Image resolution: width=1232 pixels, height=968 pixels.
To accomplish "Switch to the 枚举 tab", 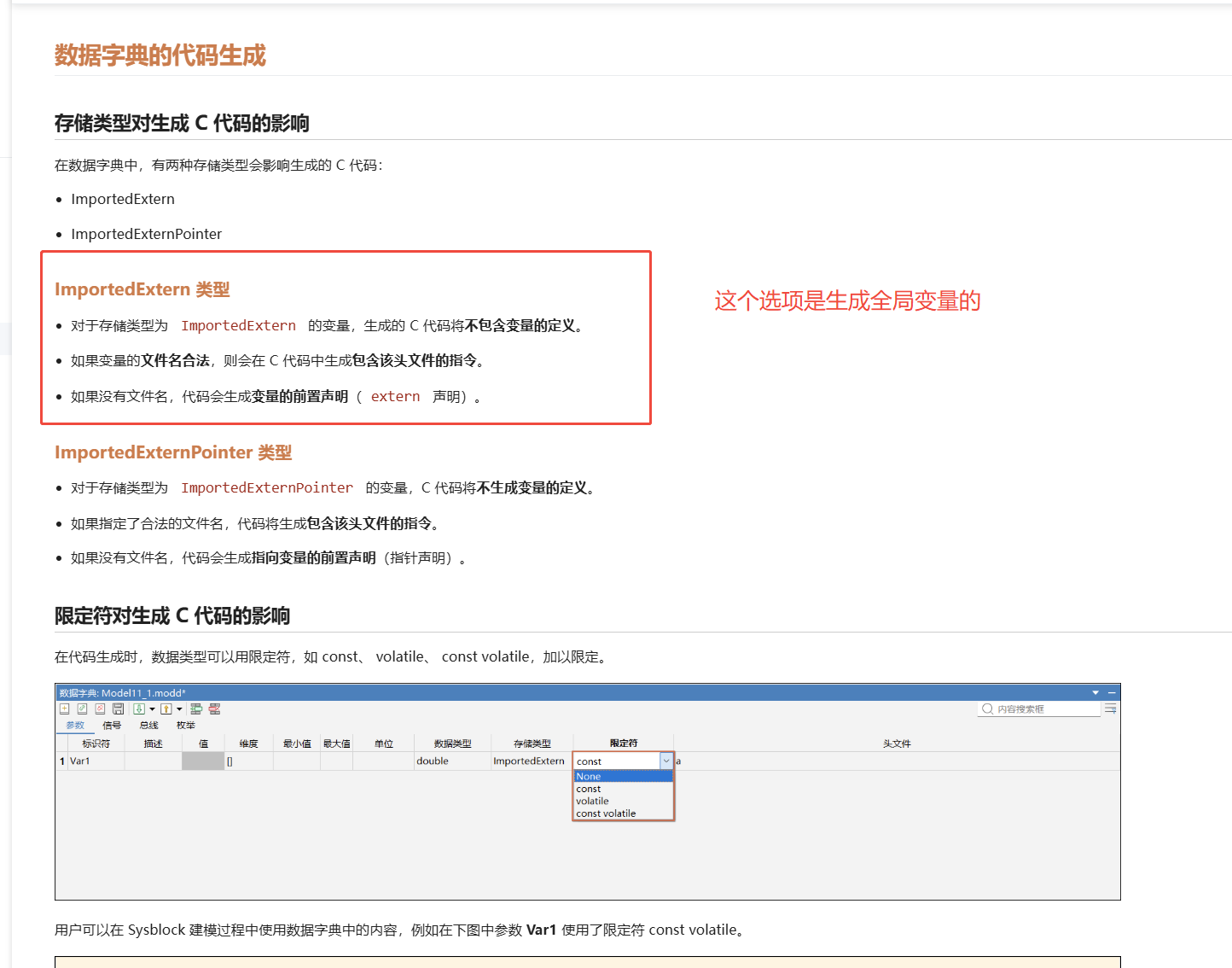I will tap(186, 726).
